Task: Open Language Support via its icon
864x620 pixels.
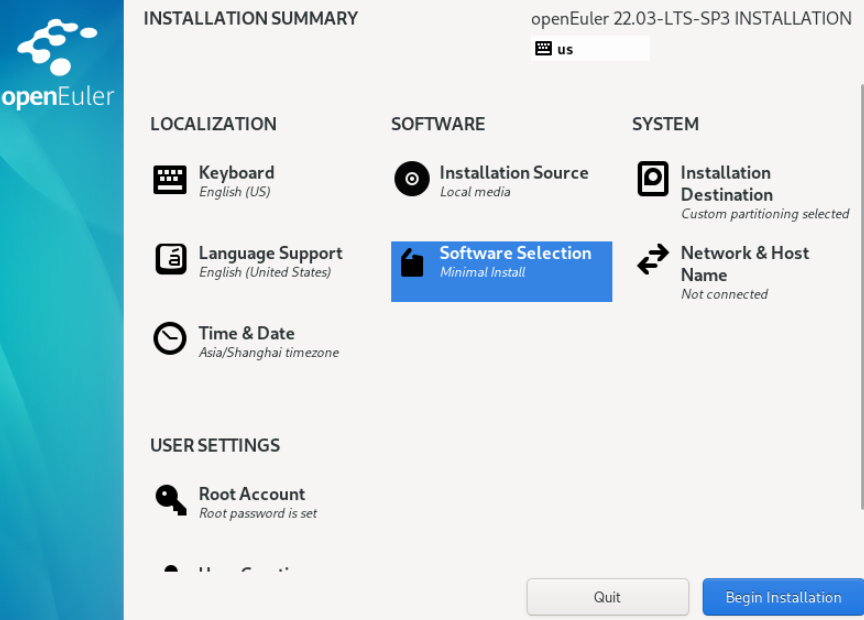Action: (170, 259)
